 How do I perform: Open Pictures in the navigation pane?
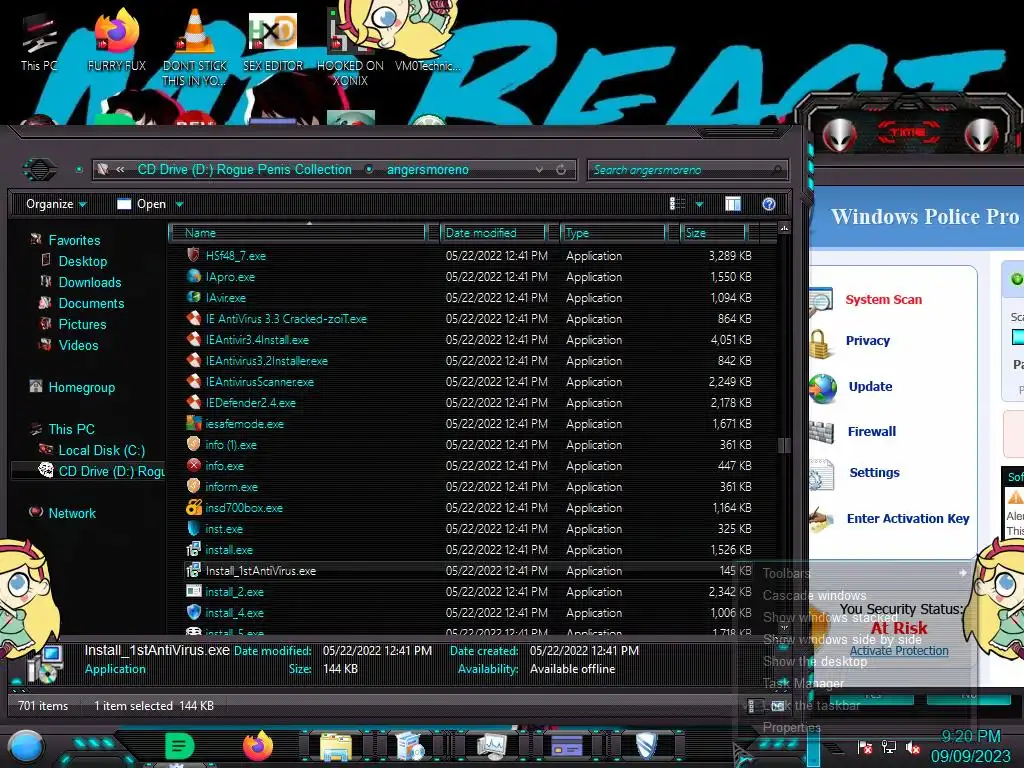(82, 324)
